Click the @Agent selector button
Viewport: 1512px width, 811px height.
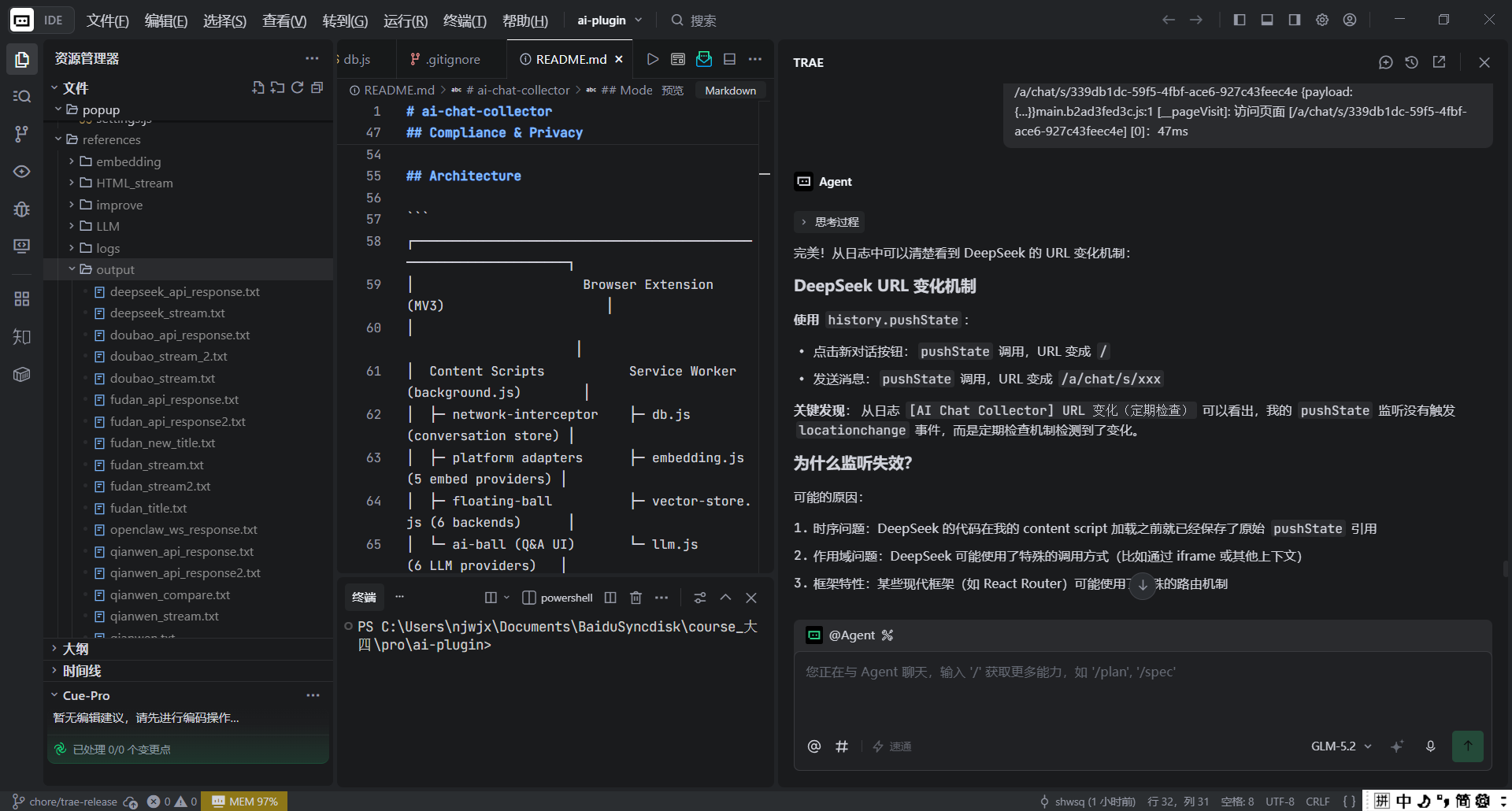tap(850, 635)
